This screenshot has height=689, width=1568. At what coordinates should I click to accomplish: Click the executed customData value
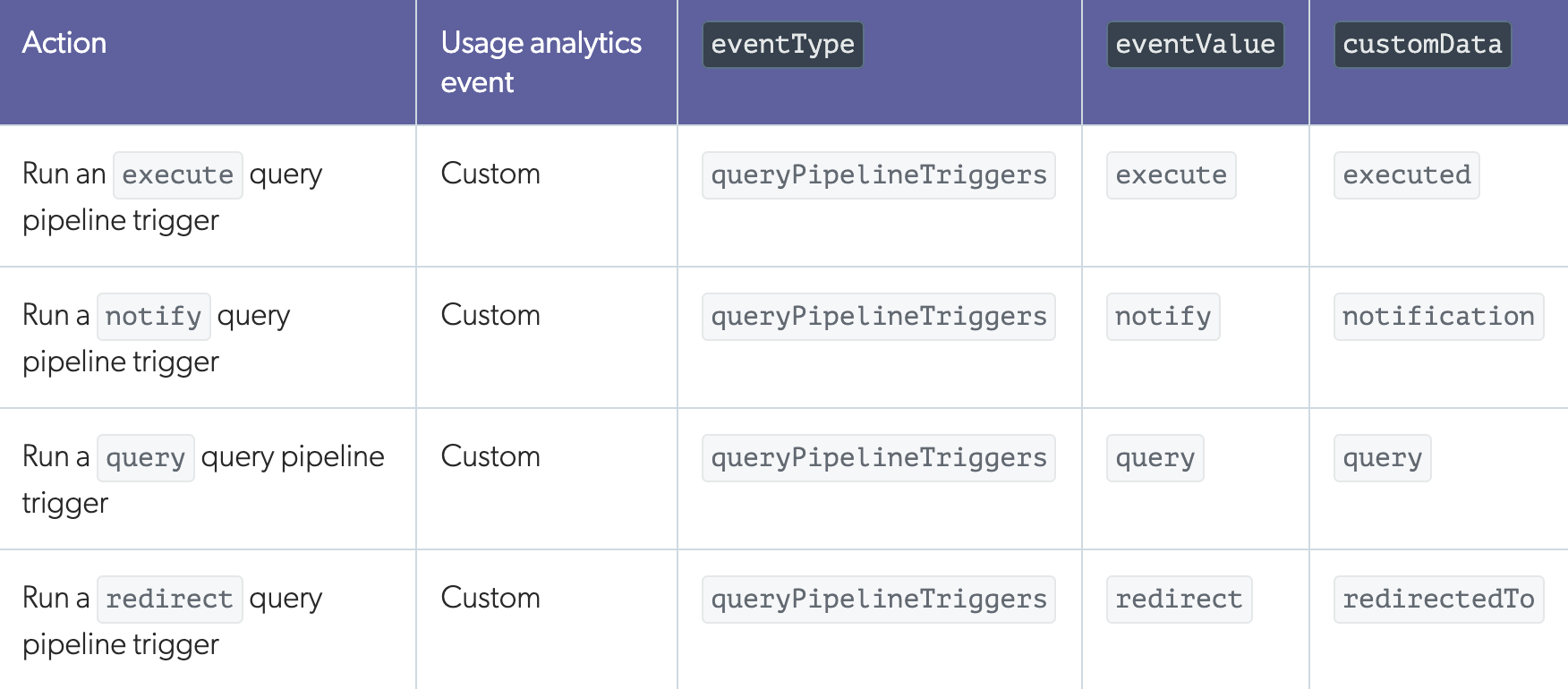(1406, 175)
